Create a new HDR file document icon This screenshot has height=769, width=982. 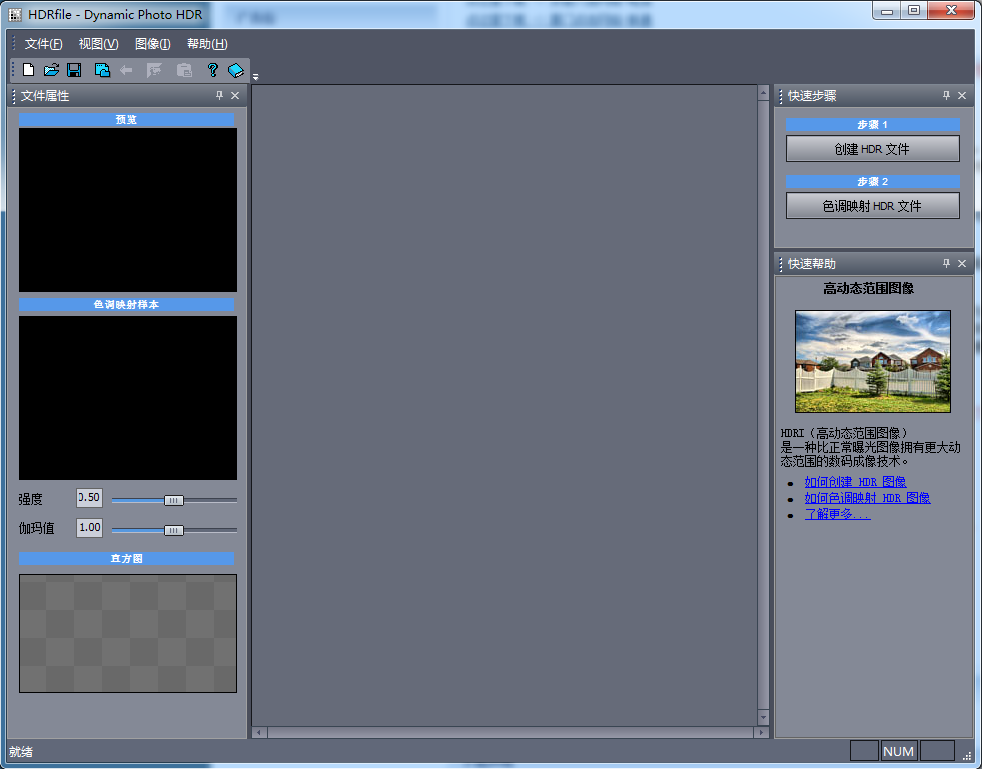[x=27, y=69]
